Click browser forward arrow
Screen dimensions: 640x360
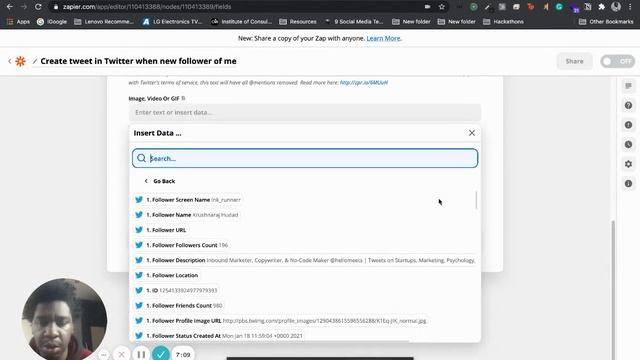(24, 7)
